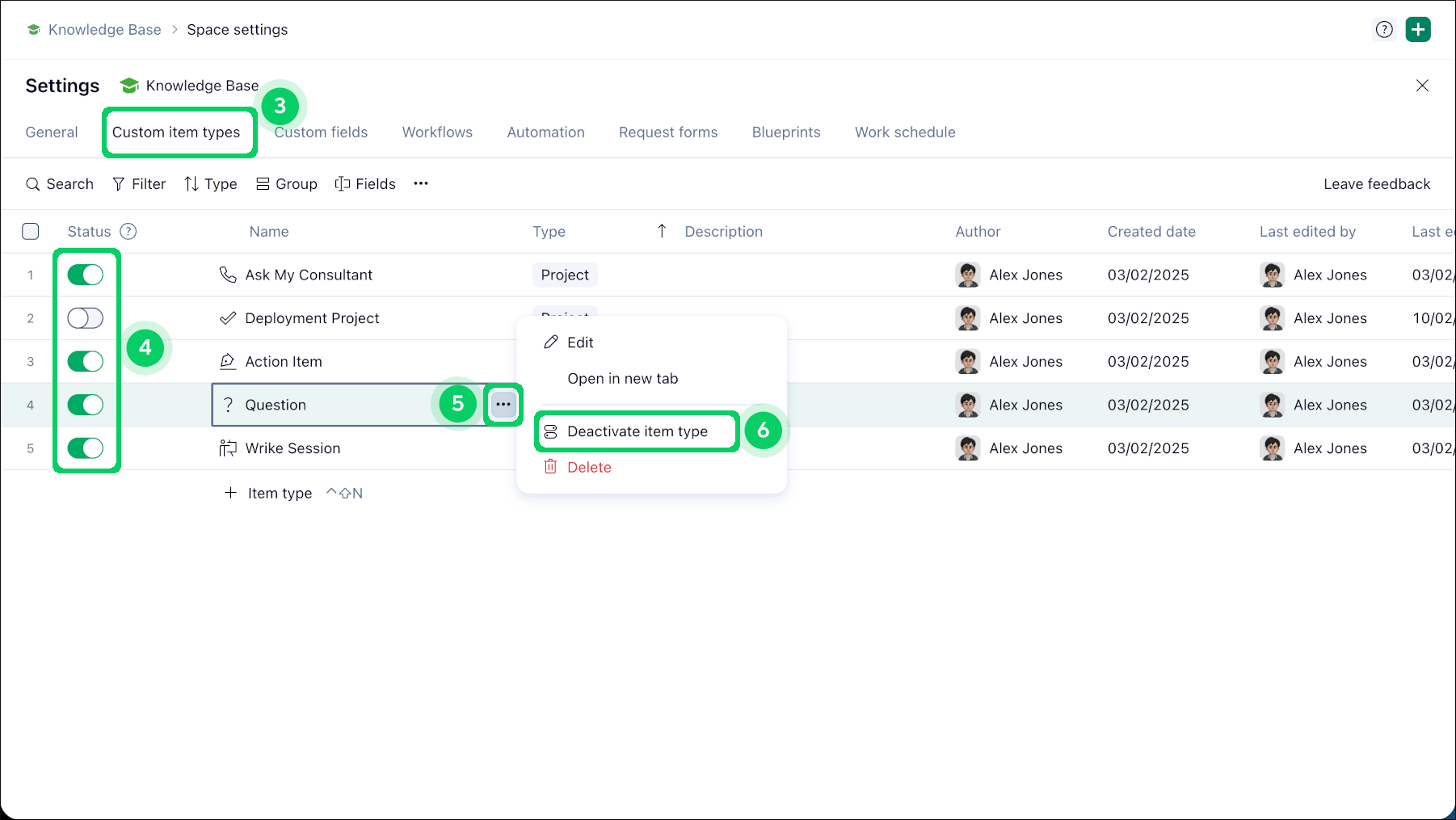Open the Filter options
The width and height of the screenshot is (1456, 820).
(x=139, y=184)
